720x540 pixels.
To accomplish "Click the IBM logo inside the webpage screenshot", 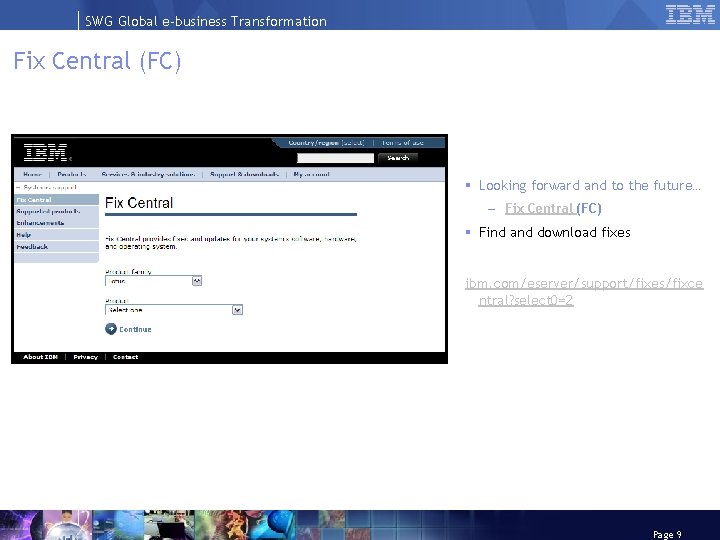I will pyautogui.click(x=45, y=152).
